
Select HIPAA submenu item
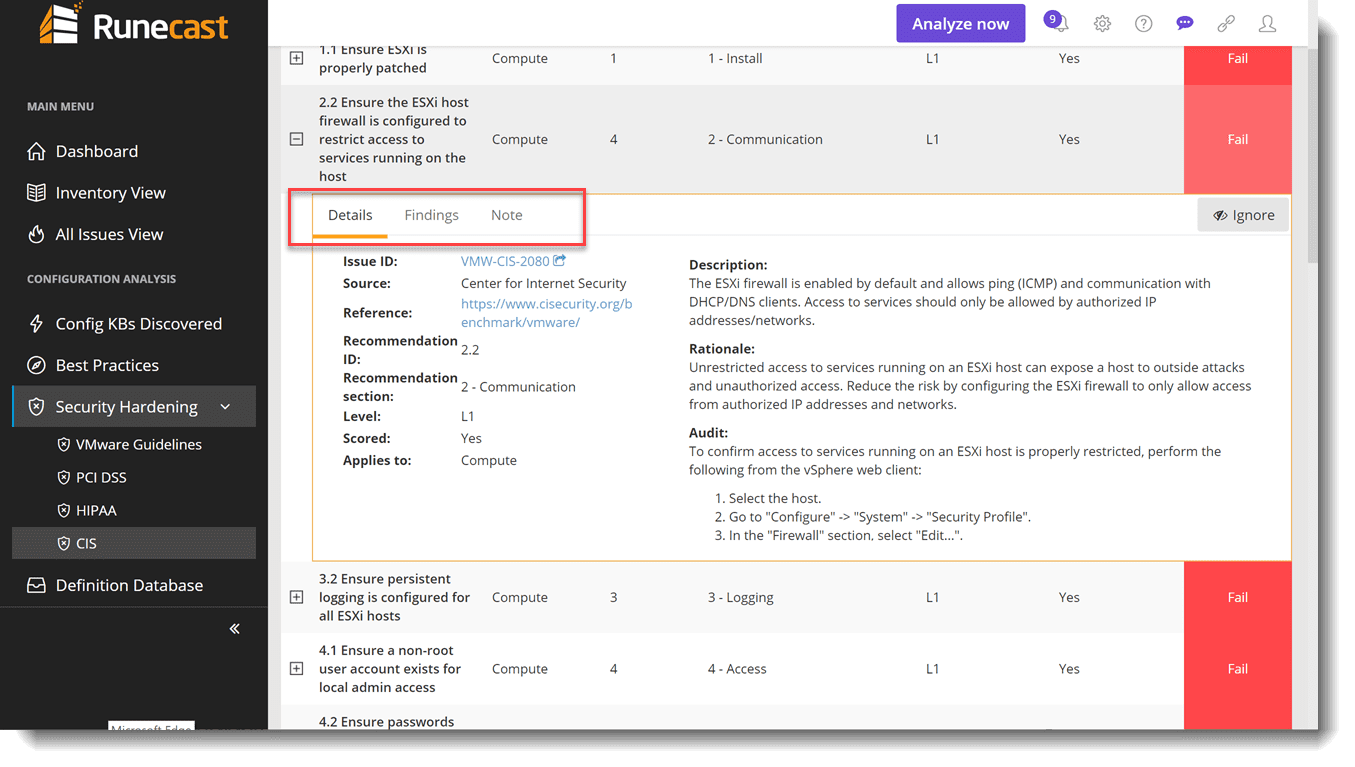tap(96, 510)
